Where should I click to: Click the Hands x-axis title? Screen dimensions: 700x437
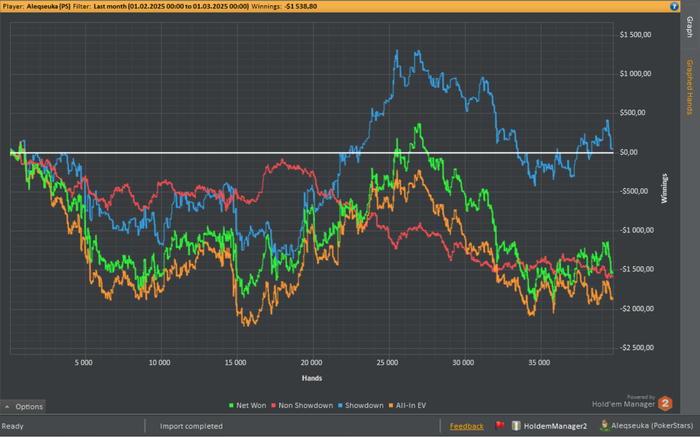click(312, 378)
